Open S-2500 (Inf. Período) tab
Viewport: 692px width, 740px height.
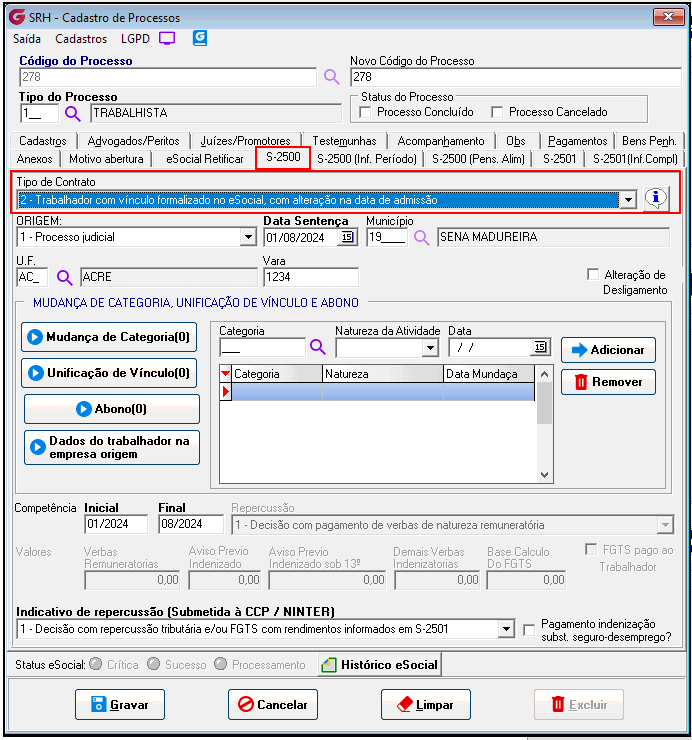pos(367,159)
